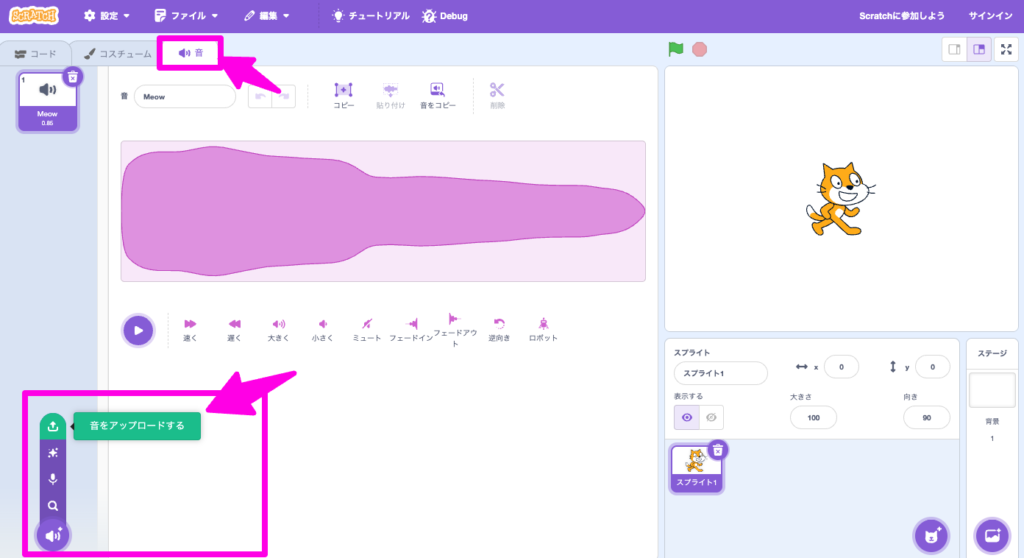Switch to the small stage layout

click(x=954, y=49)
